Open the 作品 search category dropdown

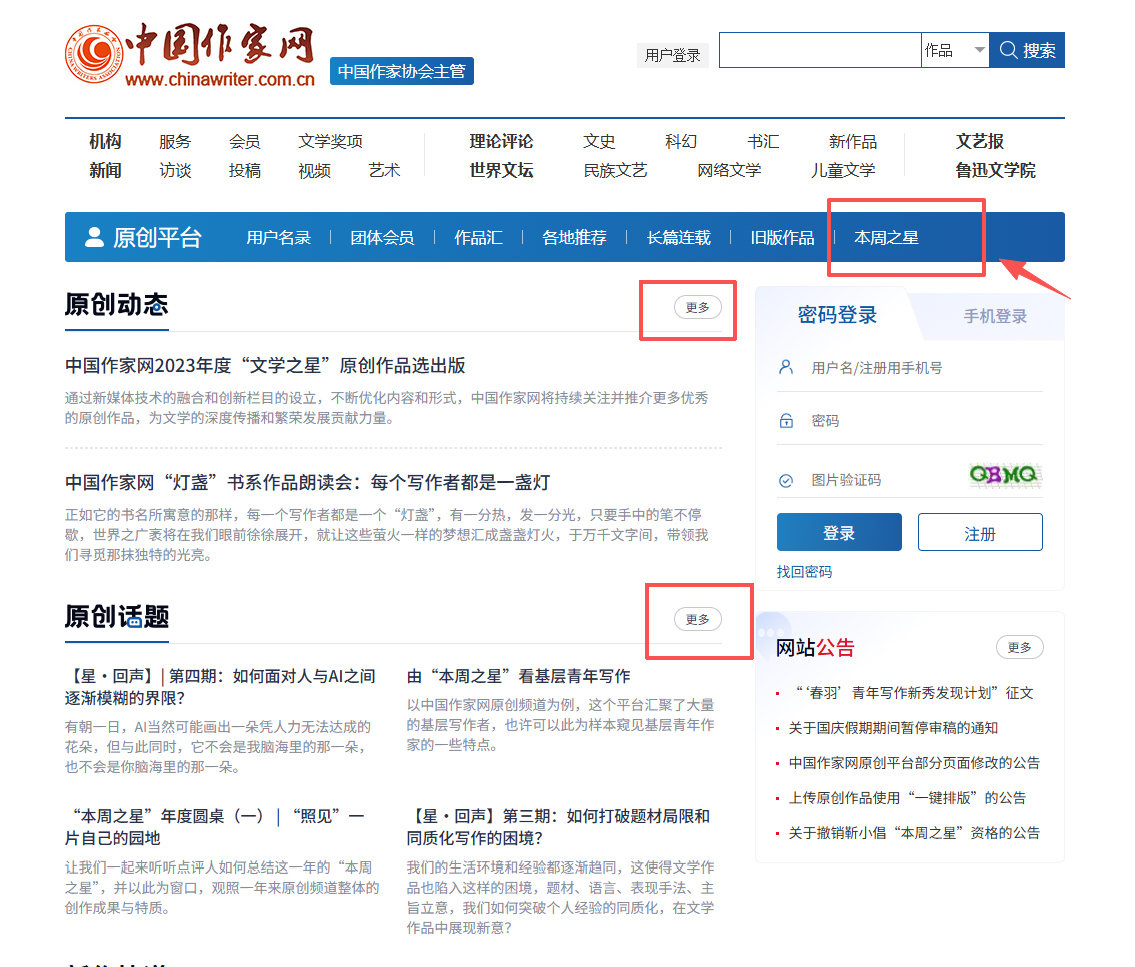[x=955, y=50]
